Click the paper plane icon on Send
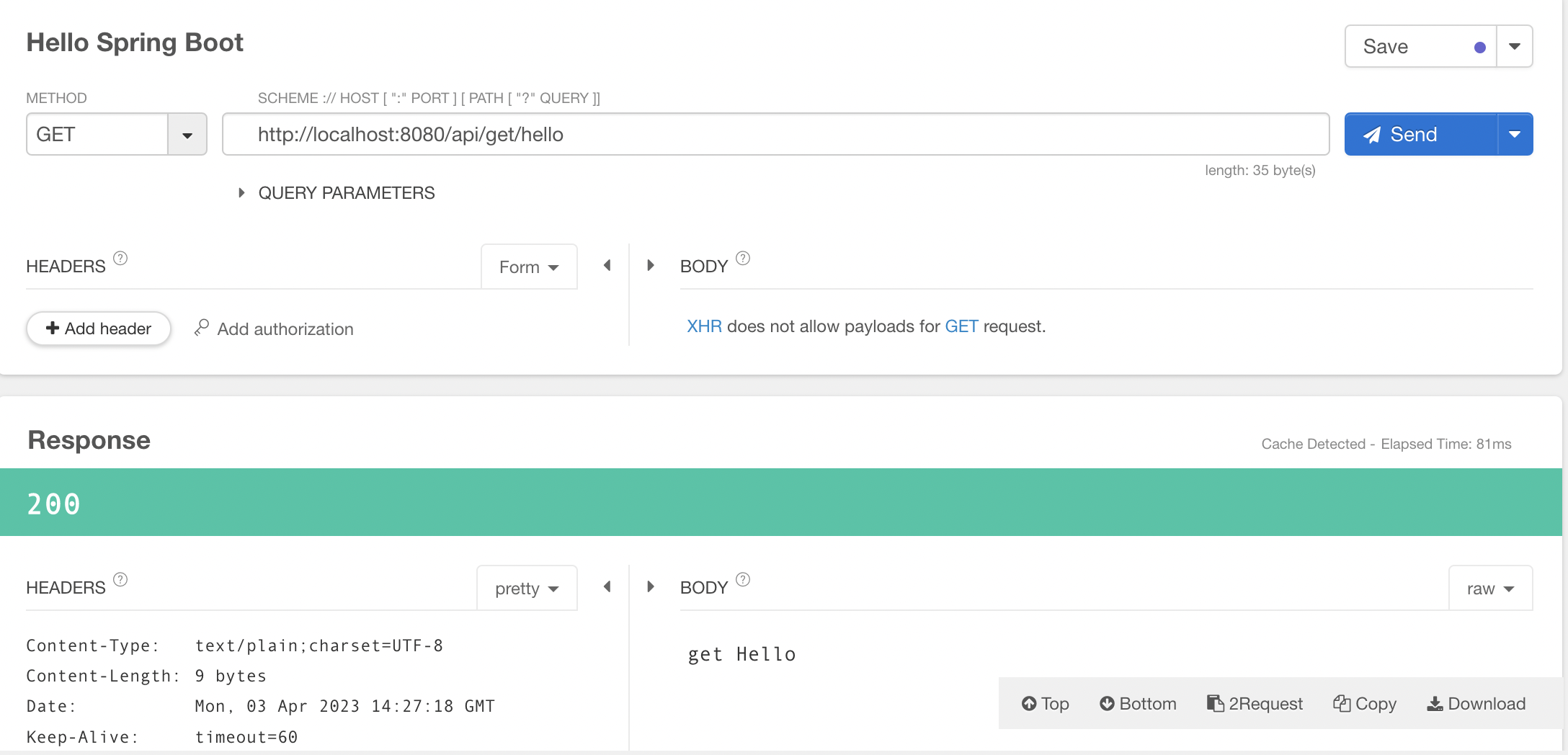Image resolution: width=1568 pixels, height=755 pixels. (1373, 135)
